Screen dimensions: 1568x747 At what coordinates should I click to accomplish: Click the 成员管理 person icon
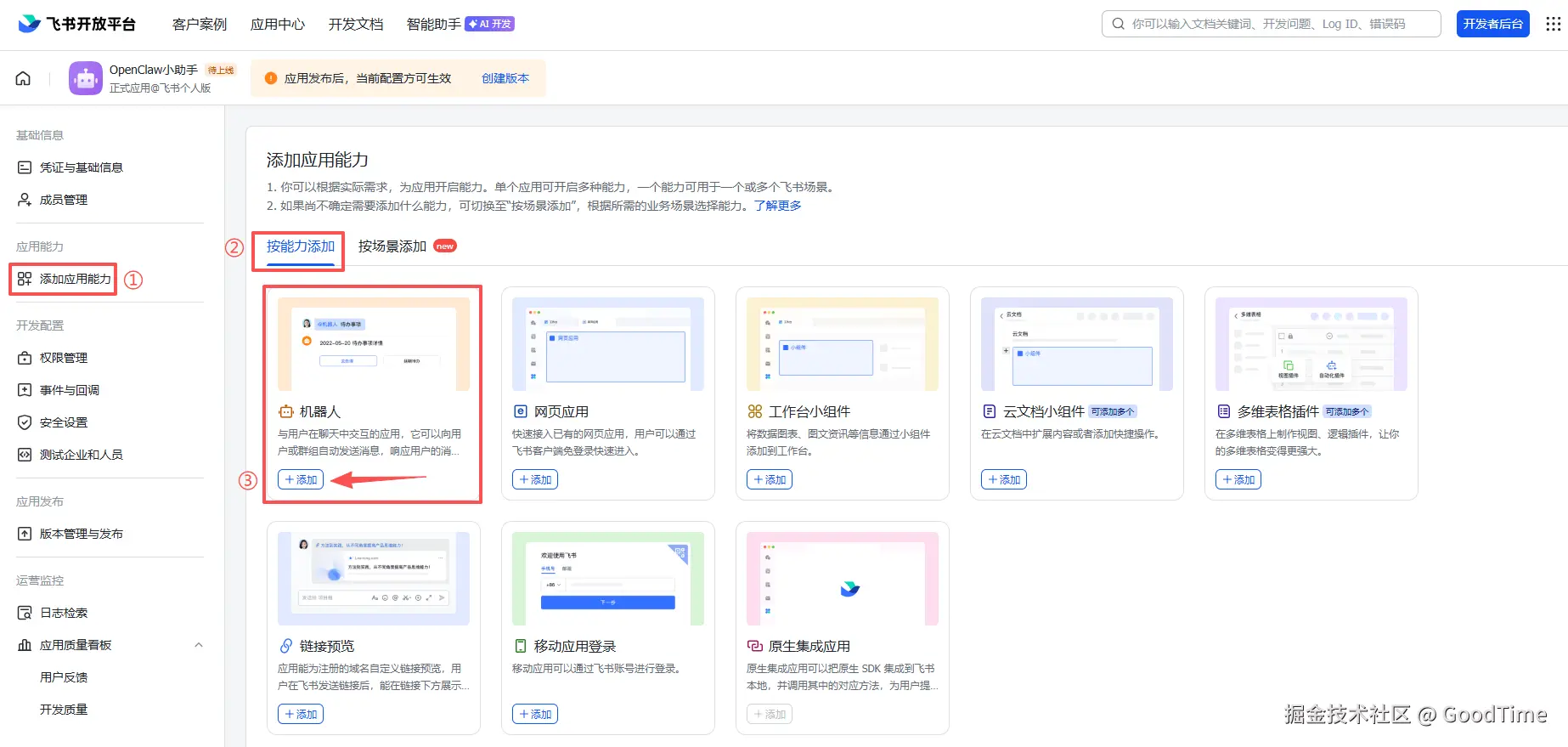[25, 200]
